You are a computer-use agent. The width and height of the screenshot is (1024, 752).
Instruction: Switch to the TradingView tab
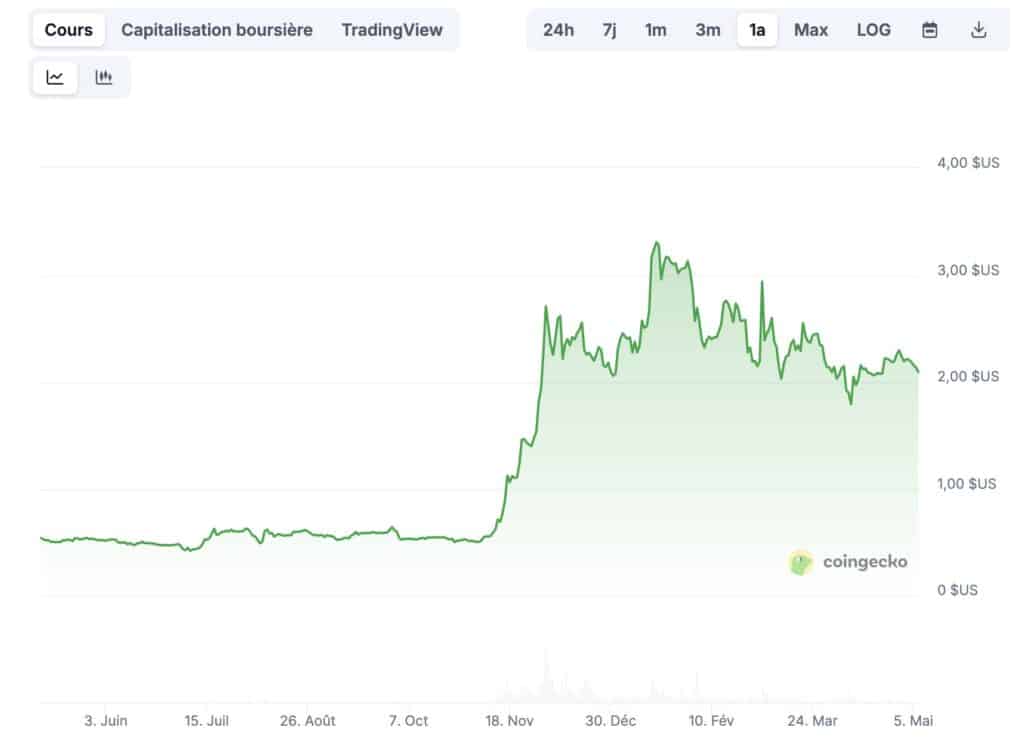(x=392, y=30)
